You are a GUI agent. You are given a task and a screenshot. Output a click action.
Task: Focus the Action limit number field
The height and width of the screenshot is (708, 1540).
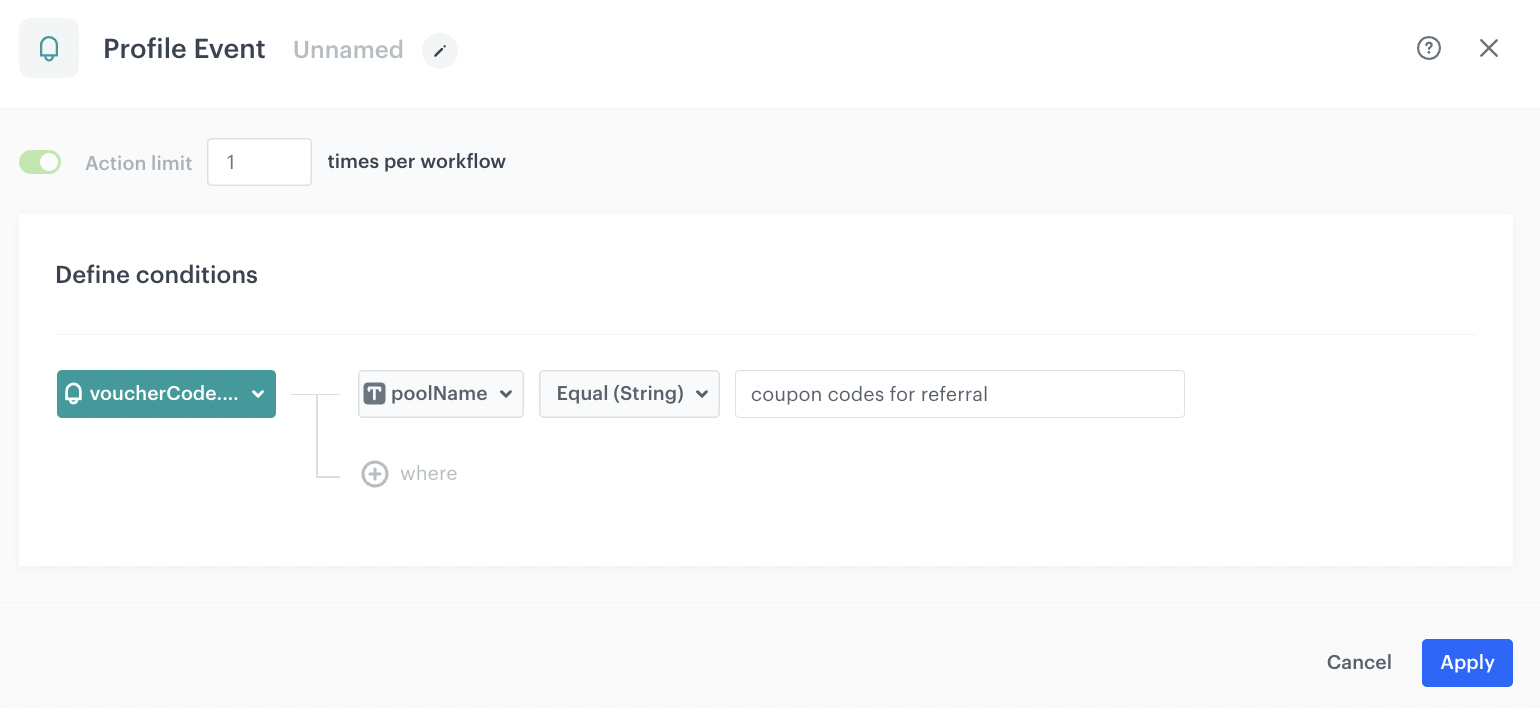tap(259, 162)
